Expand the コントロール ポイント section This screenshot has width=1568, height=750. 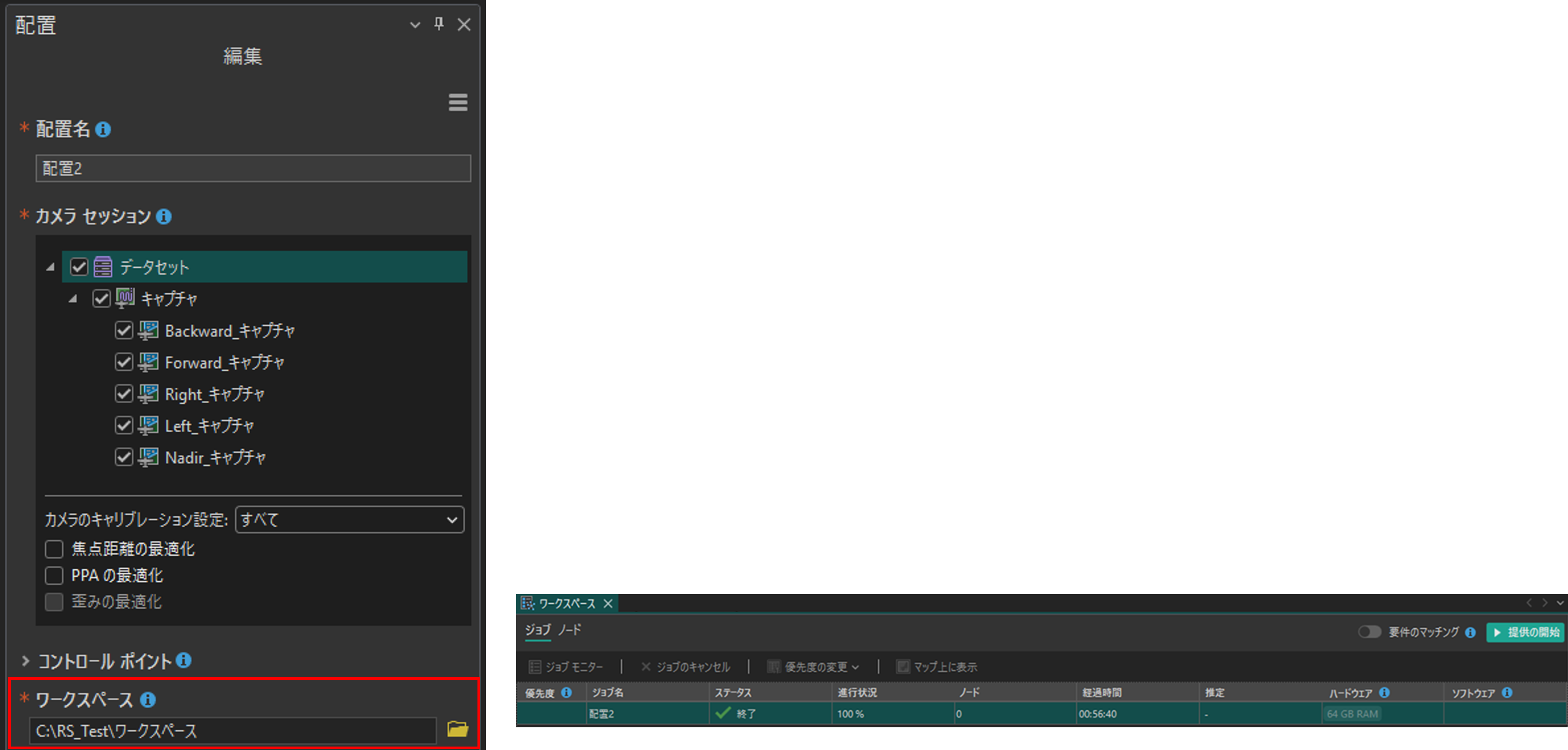(26, 661)
